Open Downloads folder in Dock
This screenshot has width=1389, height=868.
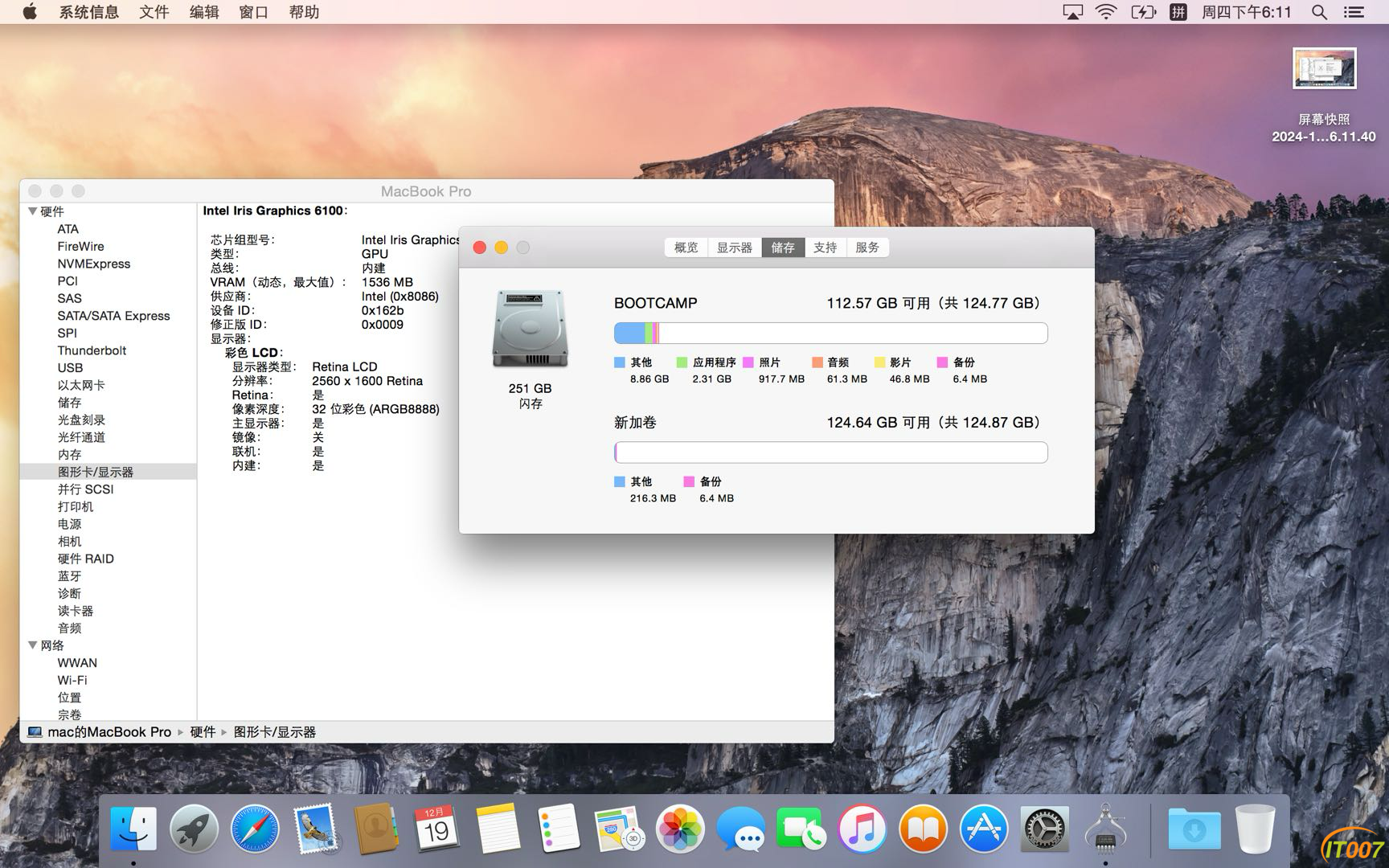(1194, 829)
